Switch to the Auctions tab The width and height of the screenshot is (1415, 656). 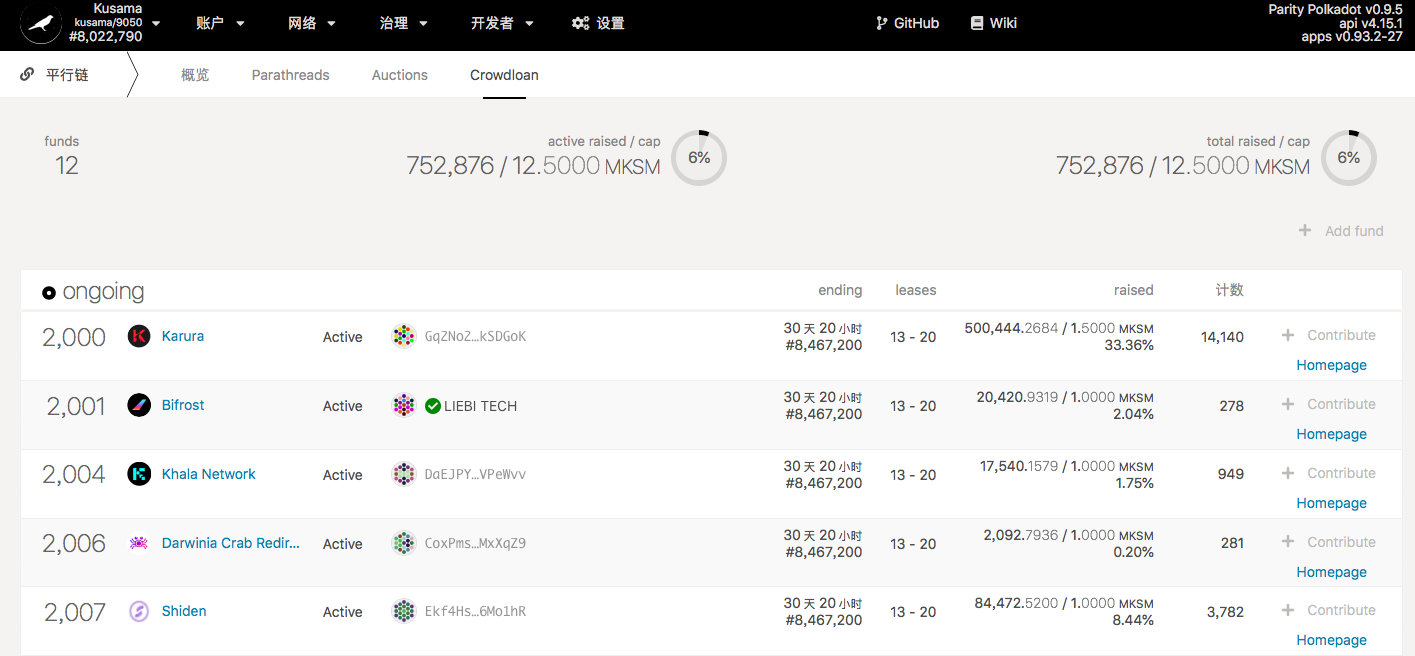[399, 75]
